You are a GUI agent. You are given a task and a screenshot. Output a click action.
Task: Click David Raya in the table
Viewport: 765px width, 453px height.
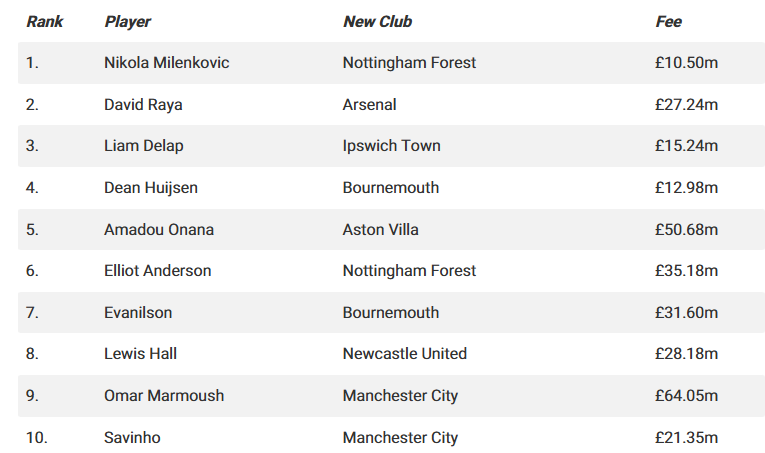pos(143,104)
